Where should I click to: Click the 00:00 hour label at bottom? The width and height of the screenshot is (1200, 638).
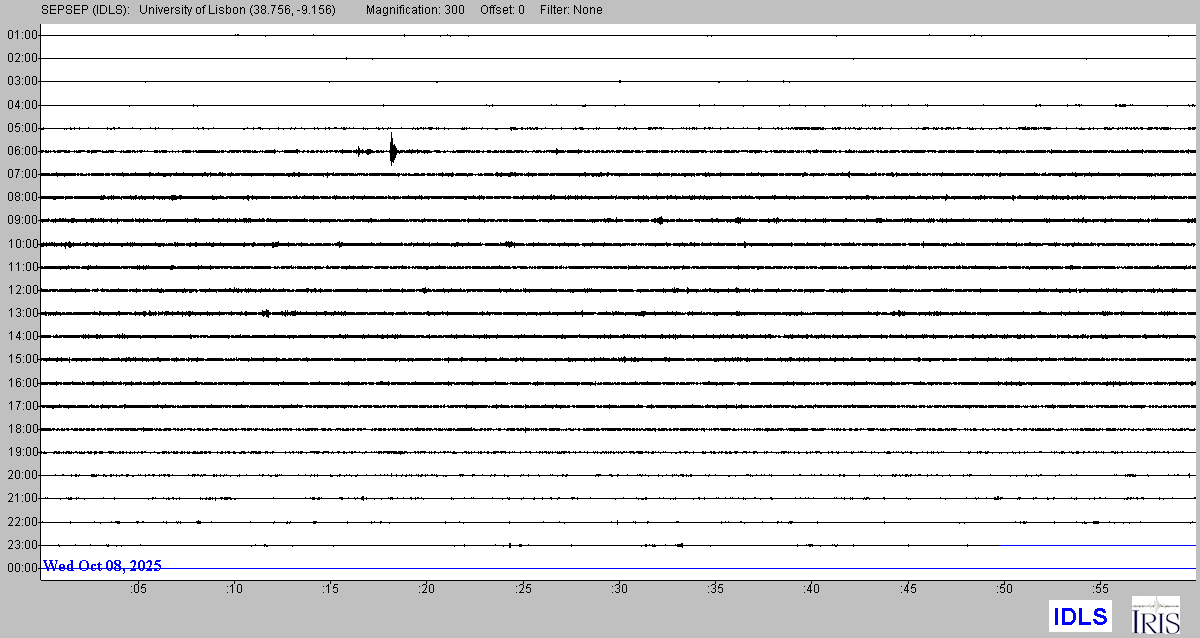[22, 568]
